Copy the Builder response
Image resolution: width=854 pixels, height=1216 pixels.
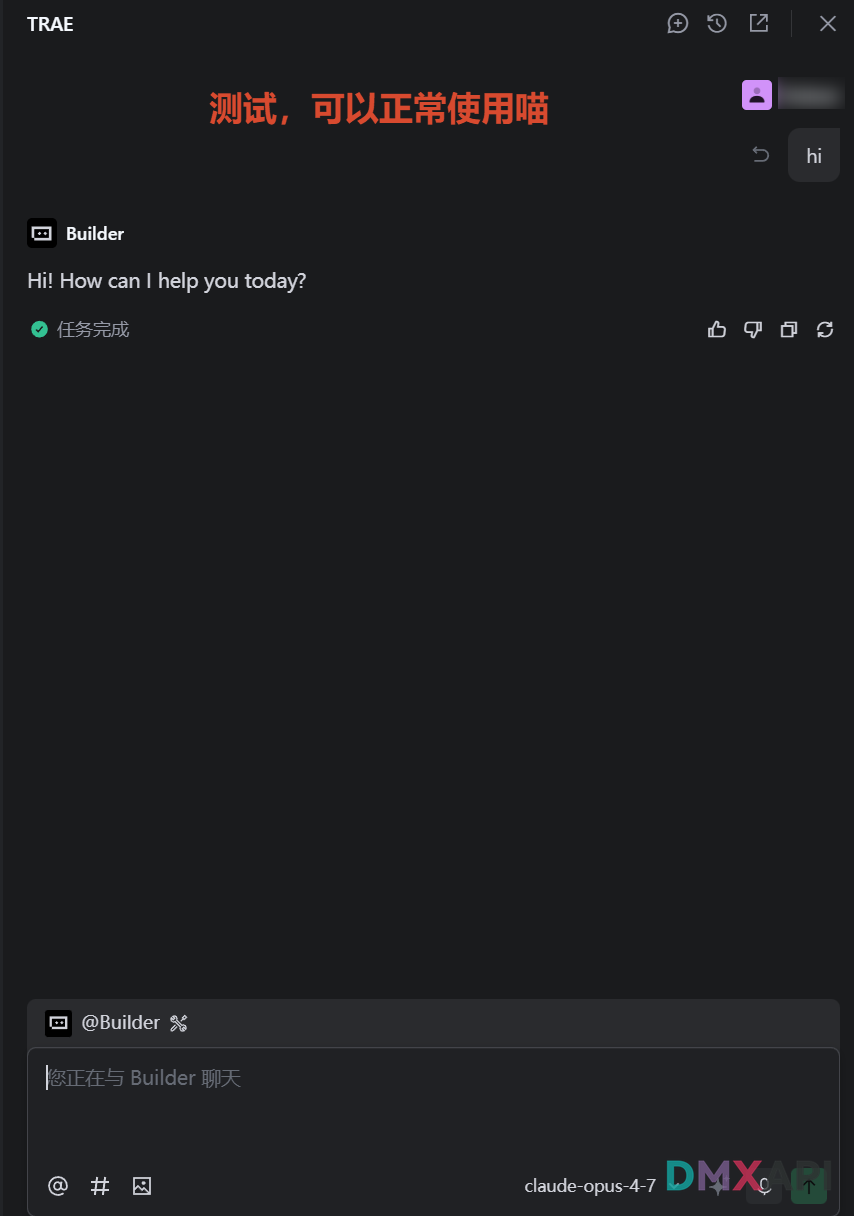click(789, 329)
